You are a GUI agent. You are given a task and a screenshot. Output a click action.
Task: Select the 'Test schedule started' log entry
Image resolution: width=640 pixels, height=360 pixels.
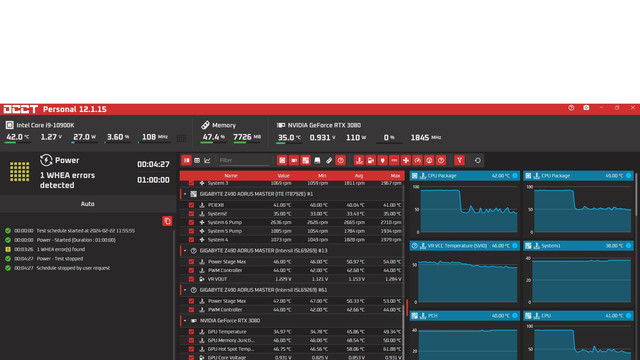click(x=86, y=231)
